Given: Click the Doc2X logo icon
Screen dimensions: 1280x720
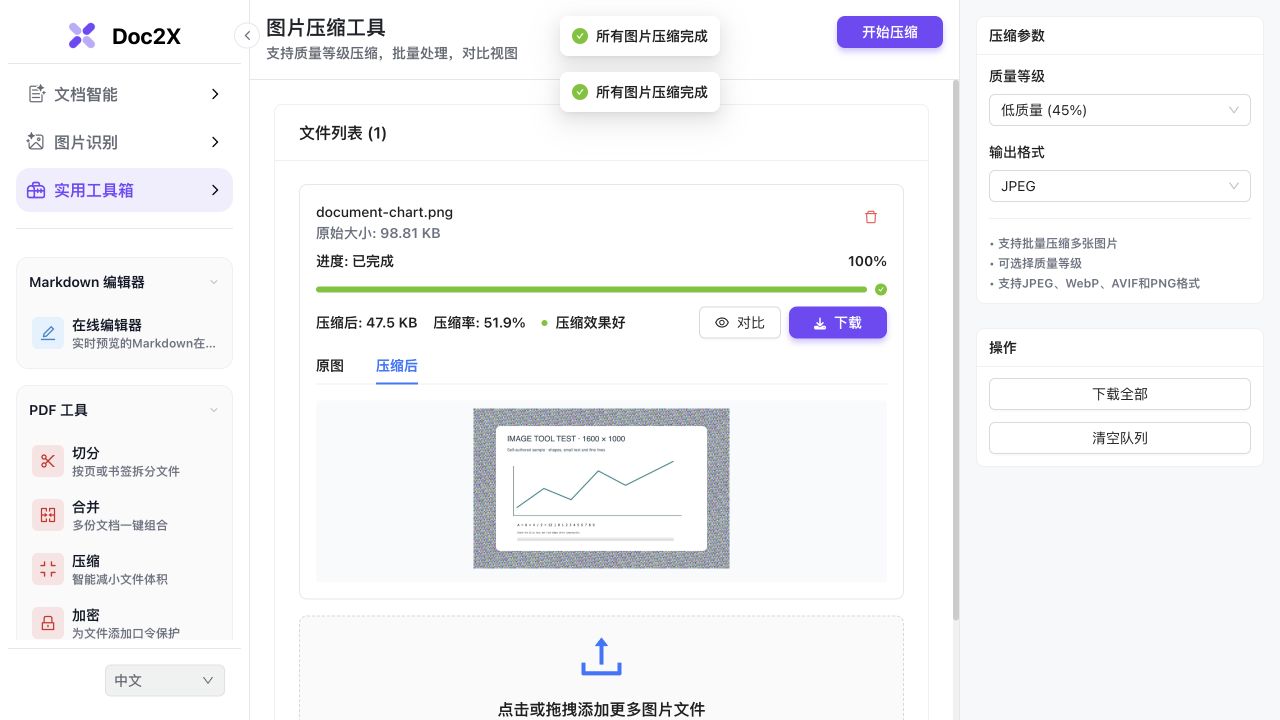Looking at the screenshot, I should click(82, 36).
